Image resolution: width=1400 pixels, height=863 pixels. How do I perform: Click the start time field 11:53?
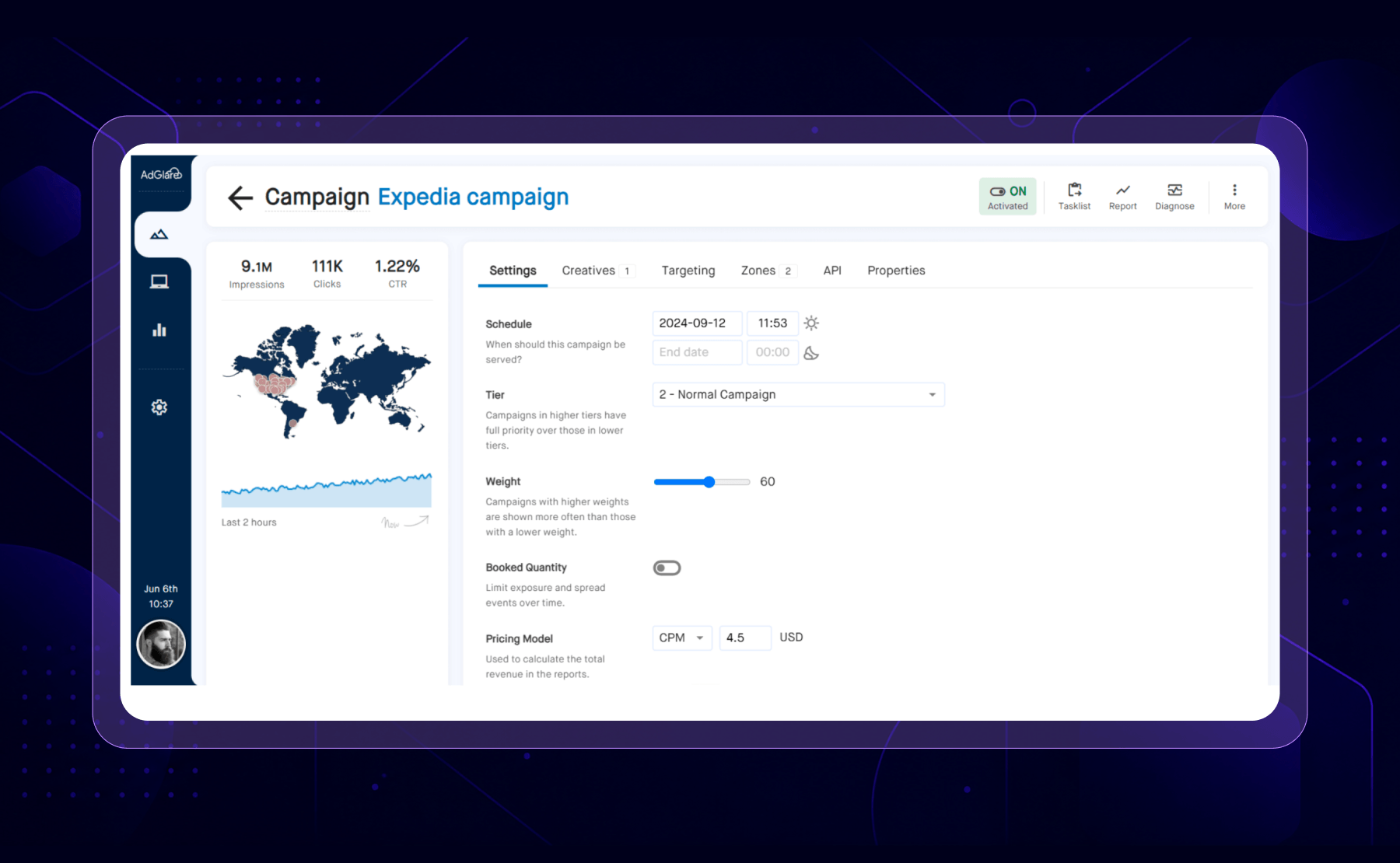click(x=772, y=323)
